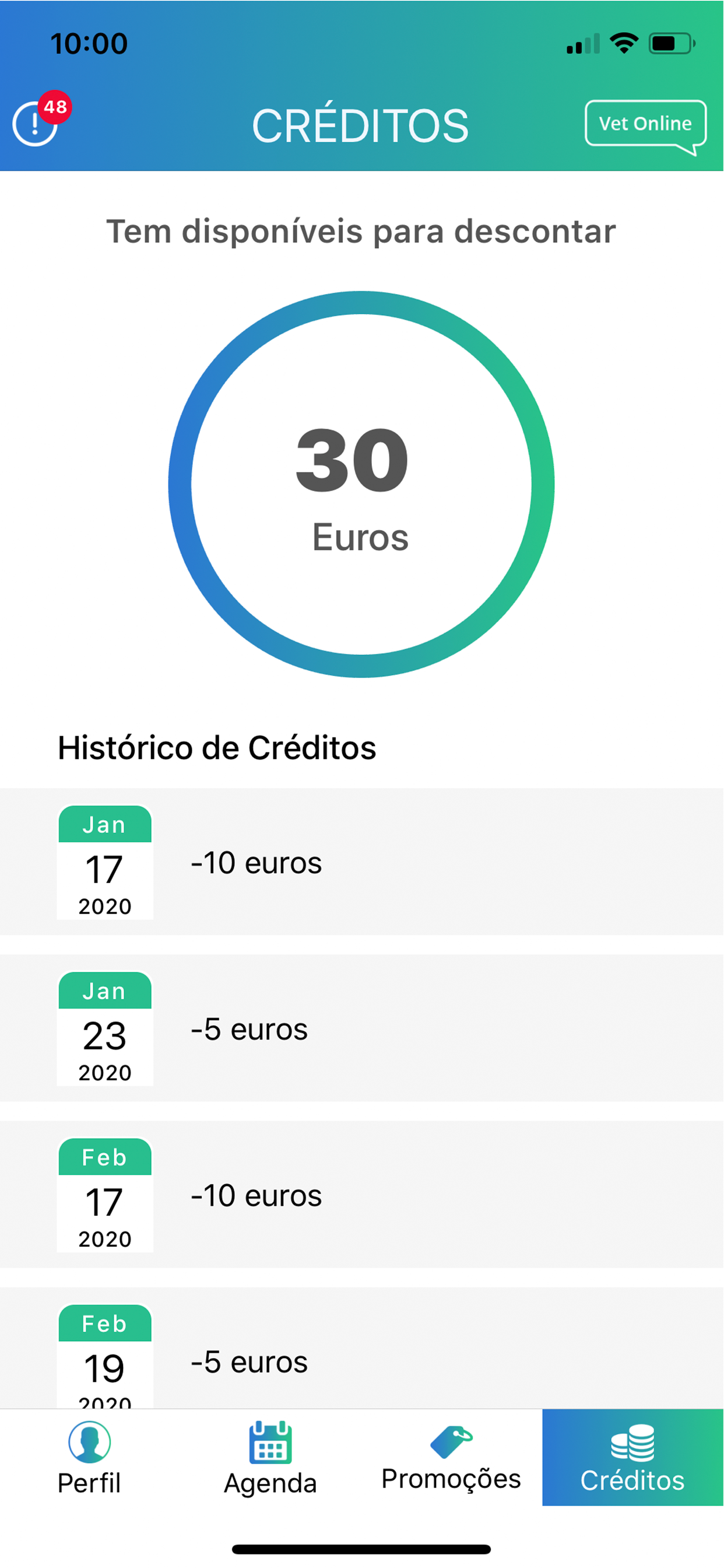
Task: Tap the Histórico de Créditos heading
Action: tap(217, 748)
